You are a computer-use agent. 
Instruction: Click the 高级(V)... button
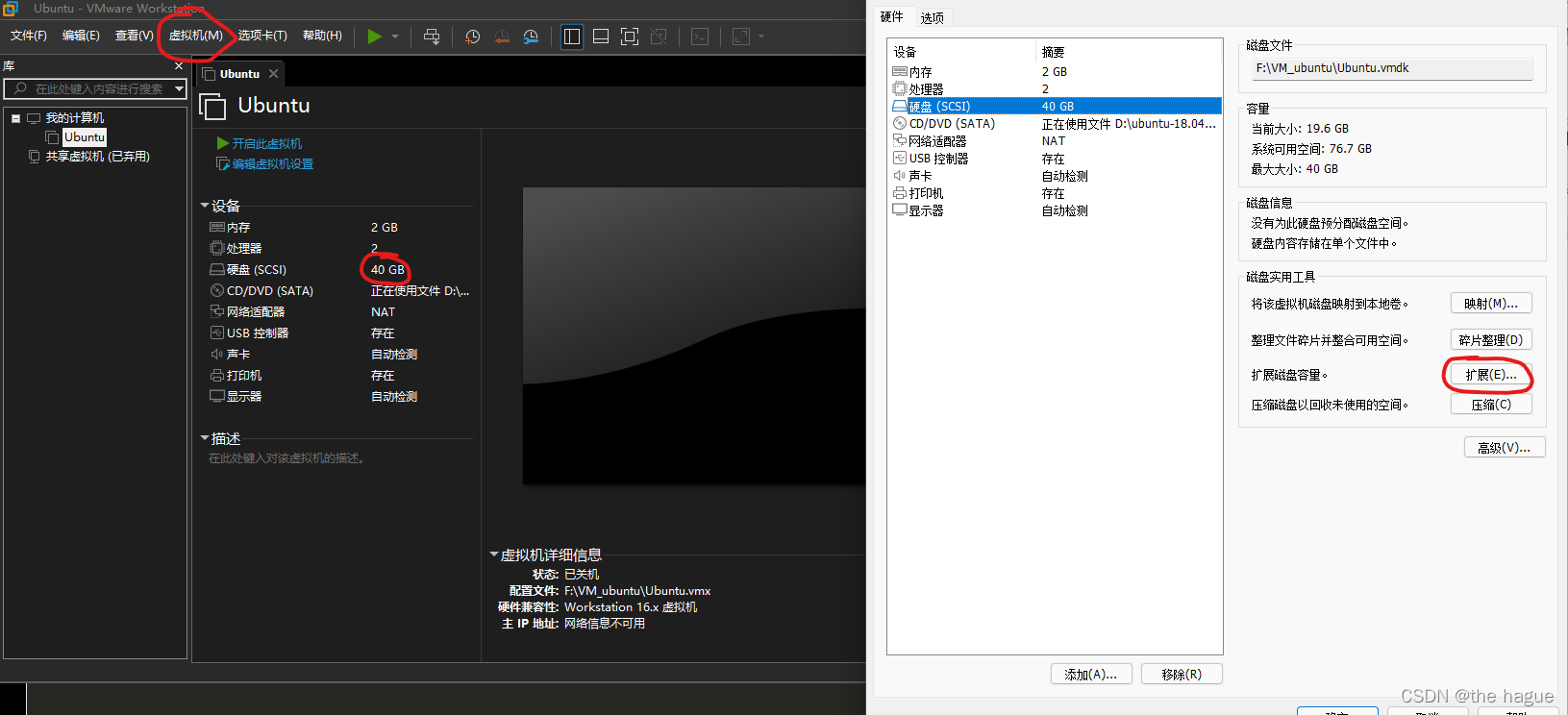(x=1505, y=448)
